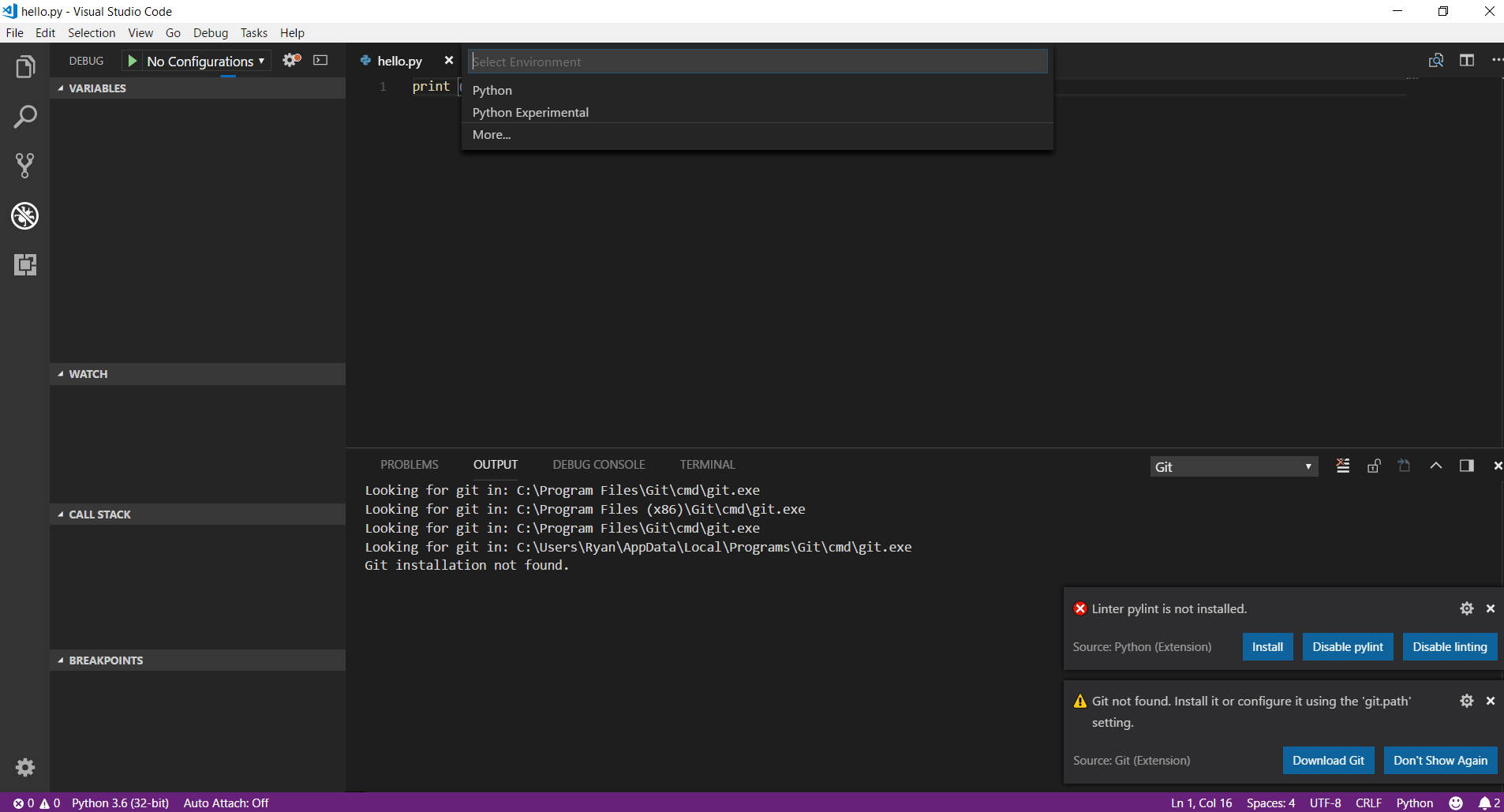
Task: Toggle output scroll lock
Action: pos(1374,466)
